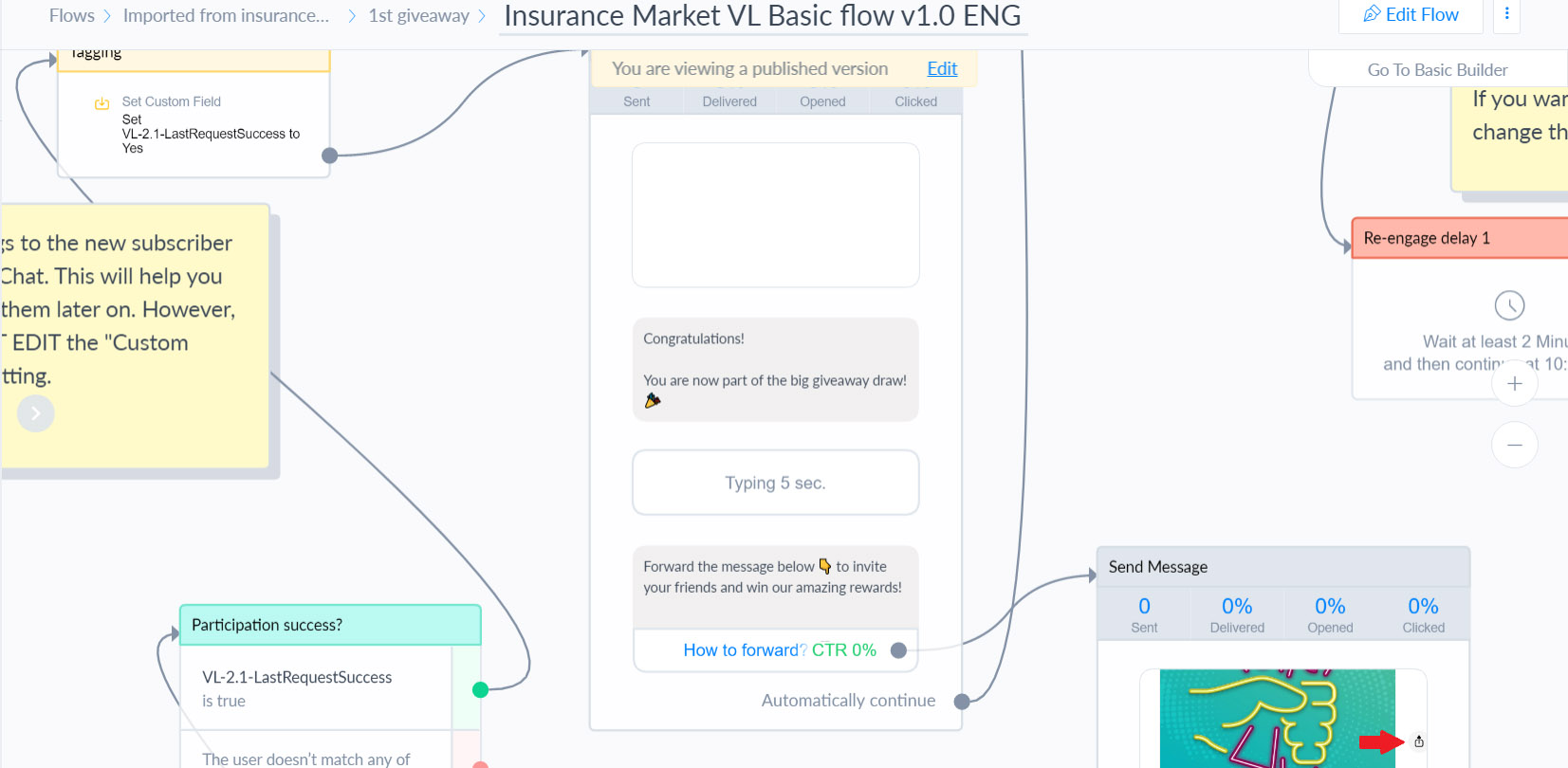
Task: Click the green condition-true connector dot
Action: 480,689
